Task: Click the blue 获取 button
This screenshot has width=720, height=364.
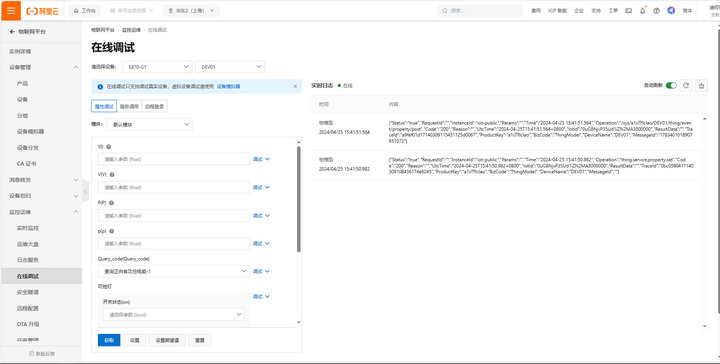Action: click(x=109, y=340)
